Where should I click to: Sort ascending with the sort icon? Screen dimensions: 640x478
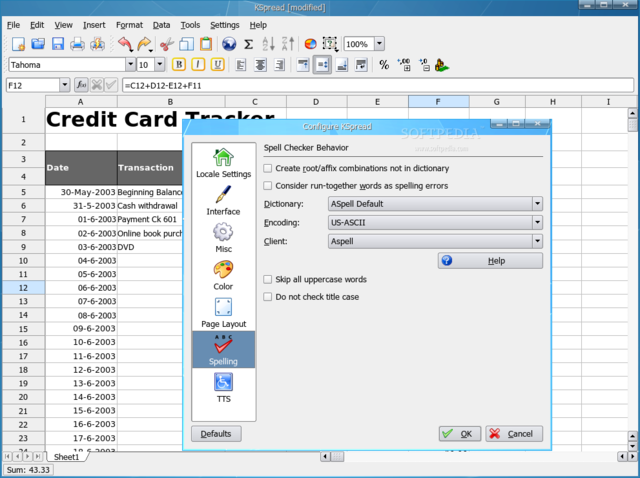268,44
